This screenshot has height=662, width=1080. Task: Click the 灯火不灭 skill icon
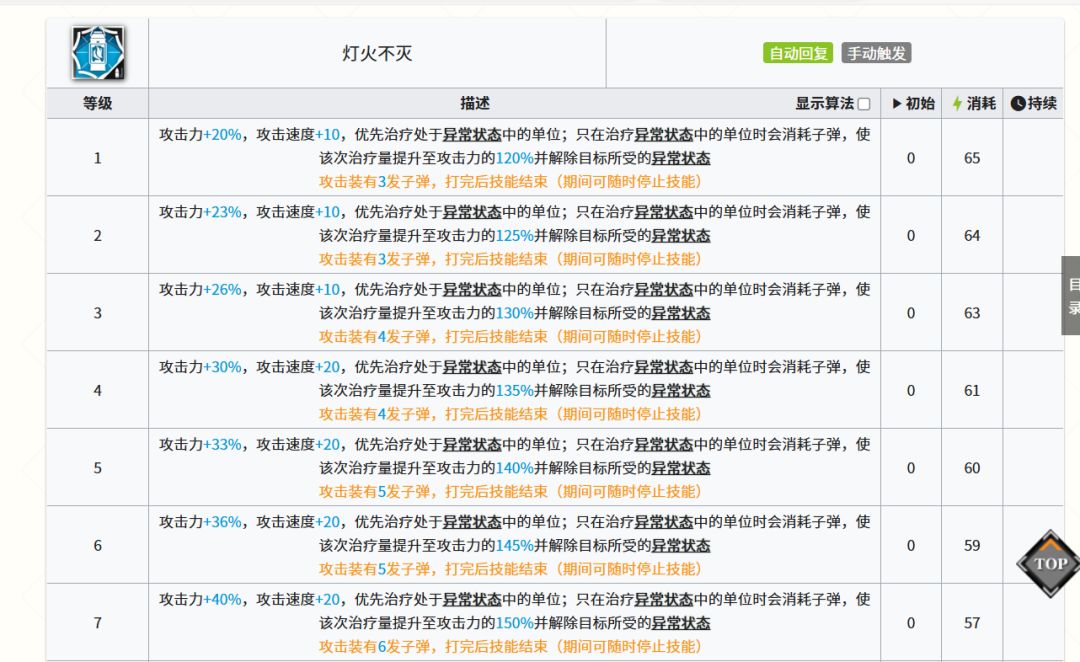[x=98, y=53]
